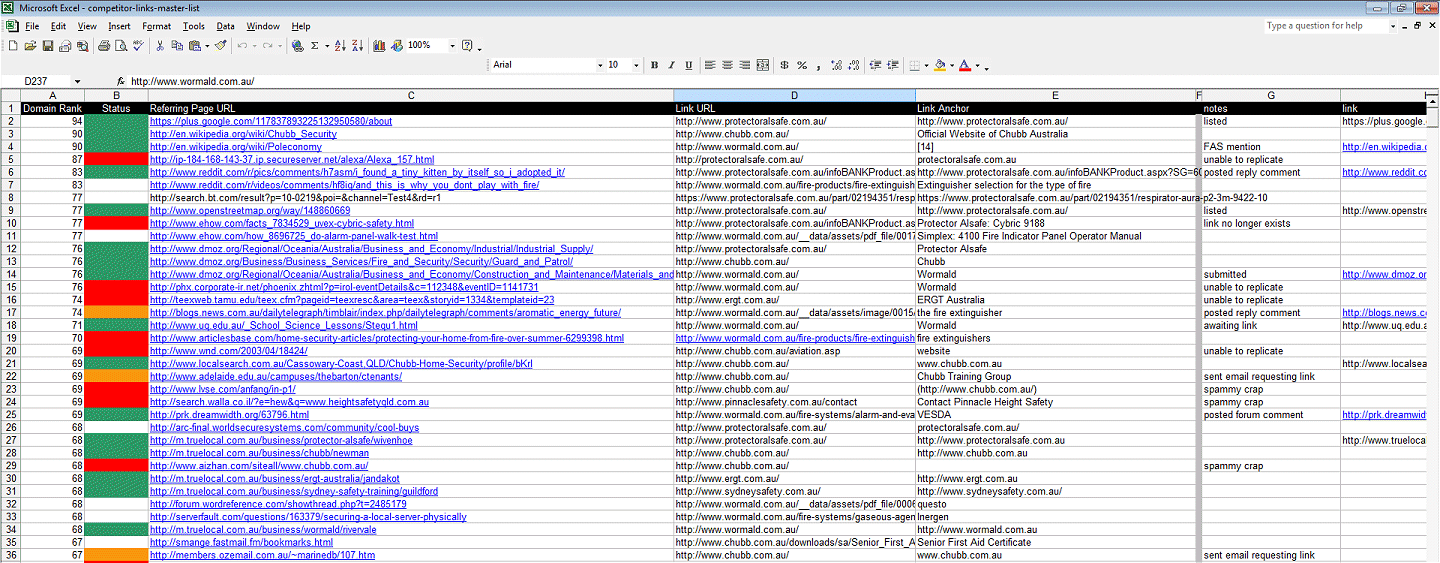Apply the yellow Fill Color
This screenshot has width=1440, height=563.
940,65
